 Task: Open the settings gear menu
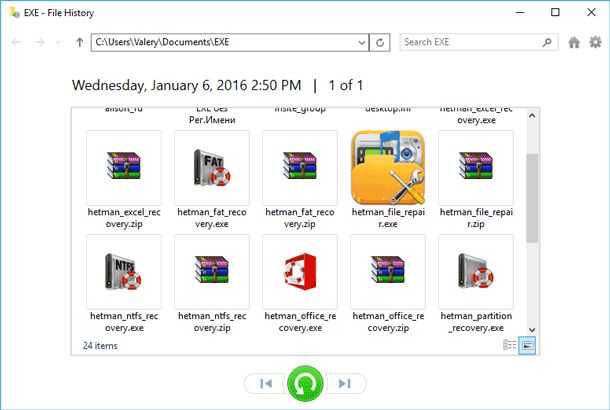pos(595,42)
